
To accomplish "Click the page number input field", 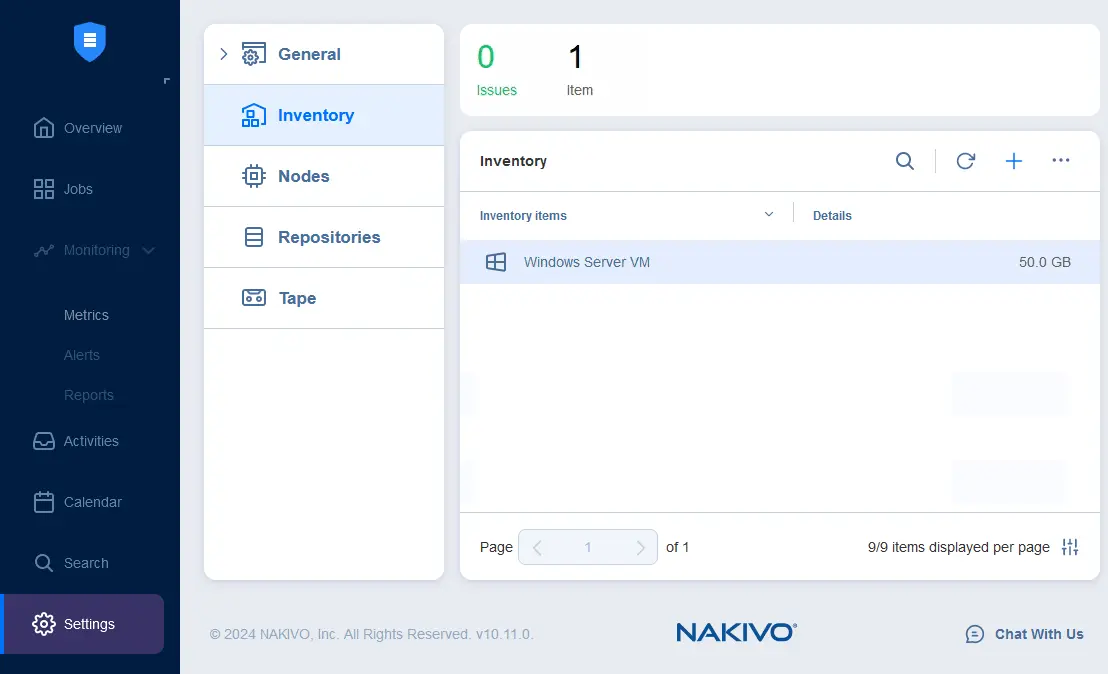I will 588,547.
